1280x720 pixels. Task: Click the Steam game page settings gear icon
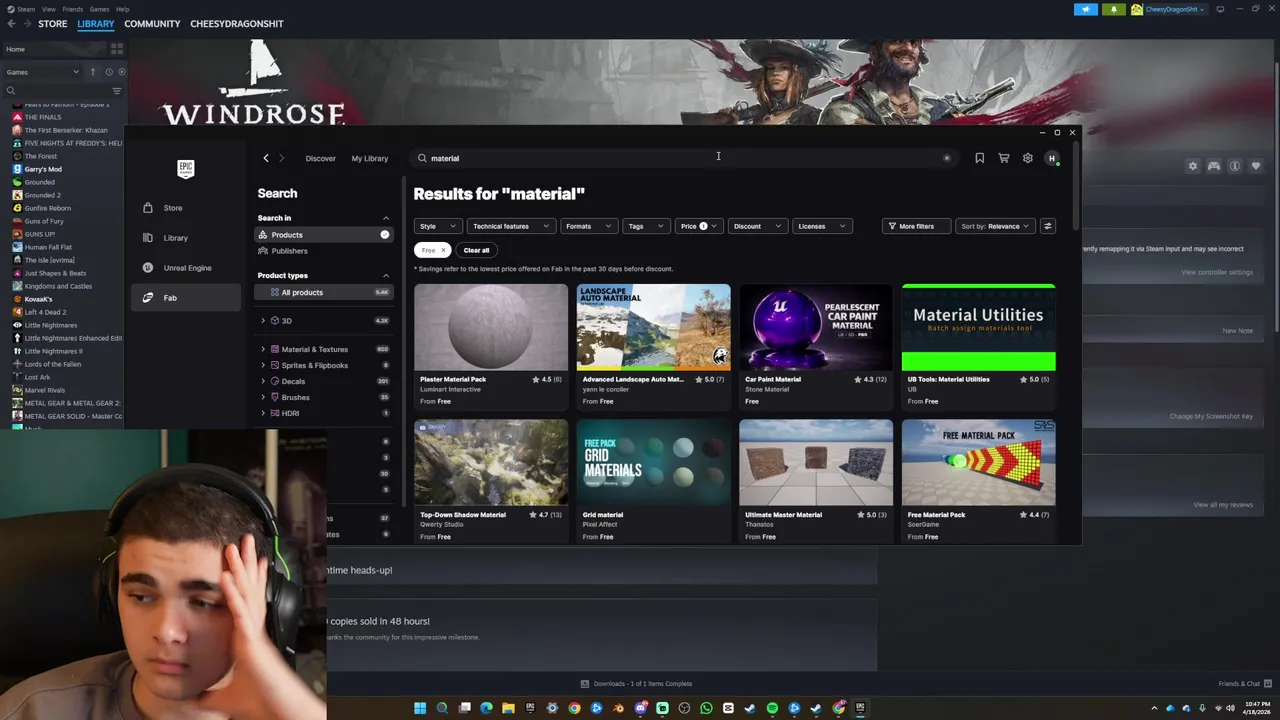[1192, 166]
